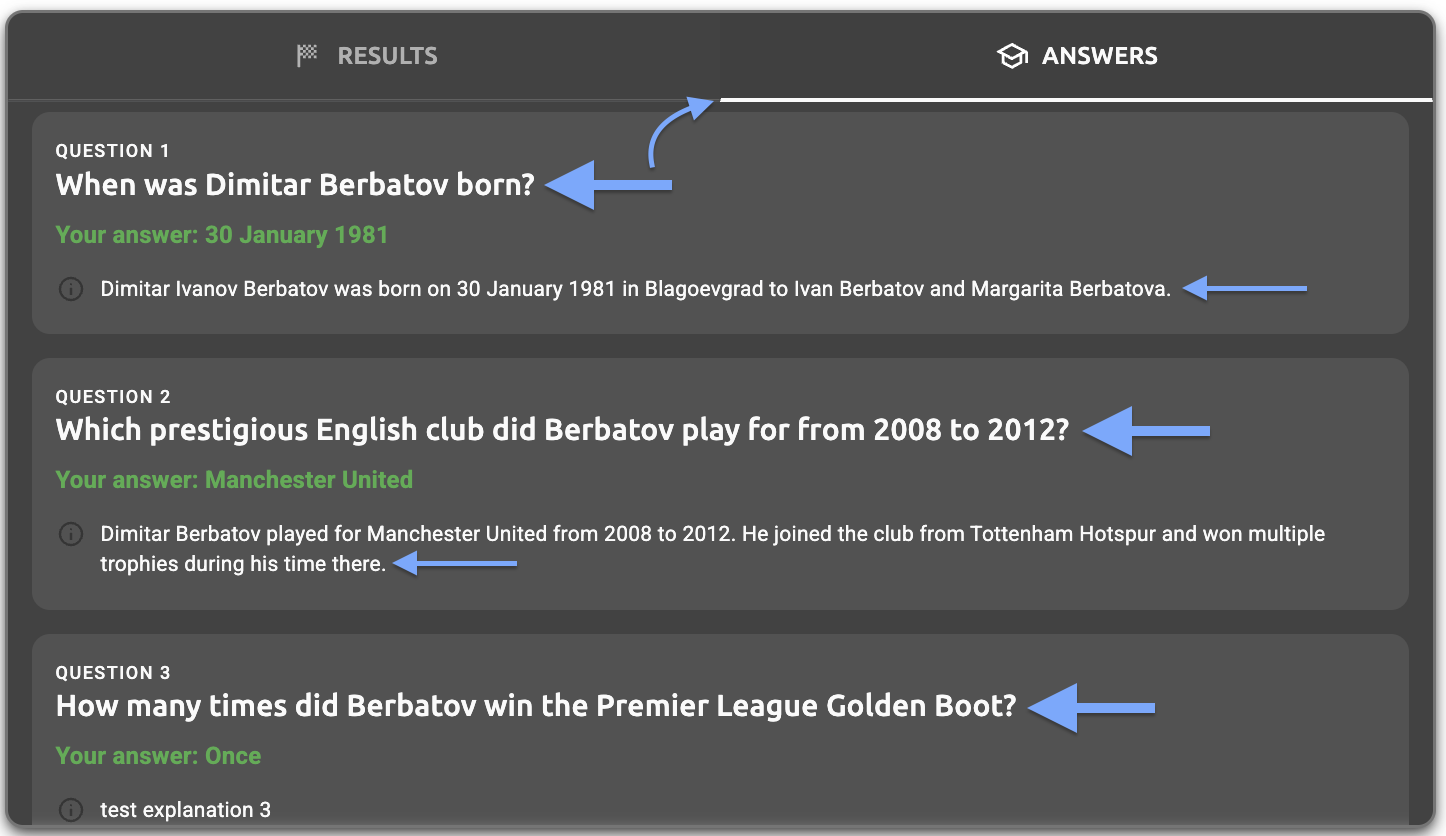Switch to the Results tab
The width and height of the screenshot is (1446, 836).
367,56
